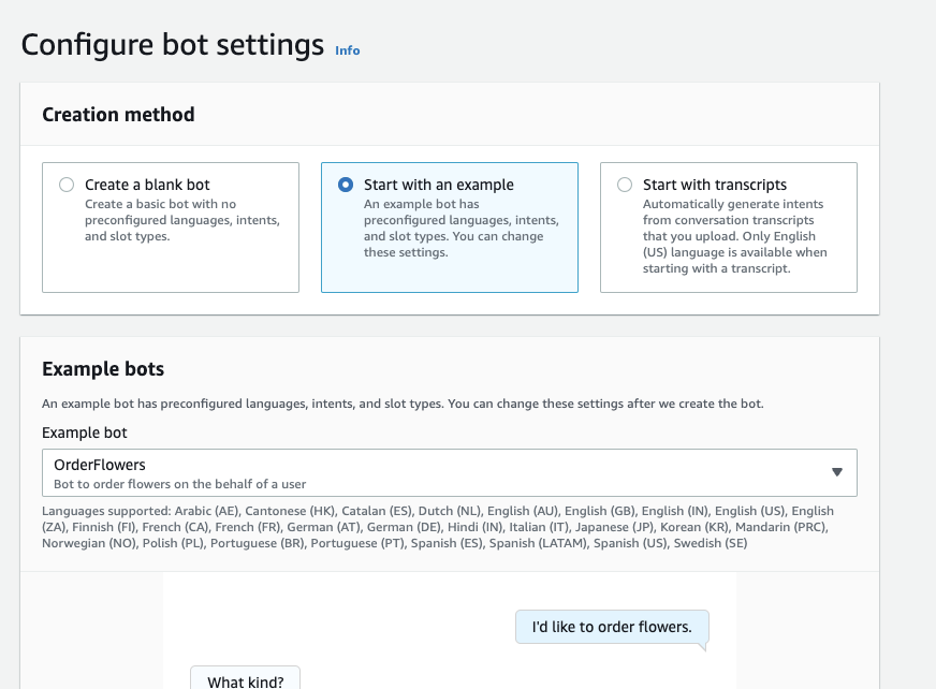936x690 pixels.
Task: Click the dropdown arrow of Example bot
Action: click(837, 472)
